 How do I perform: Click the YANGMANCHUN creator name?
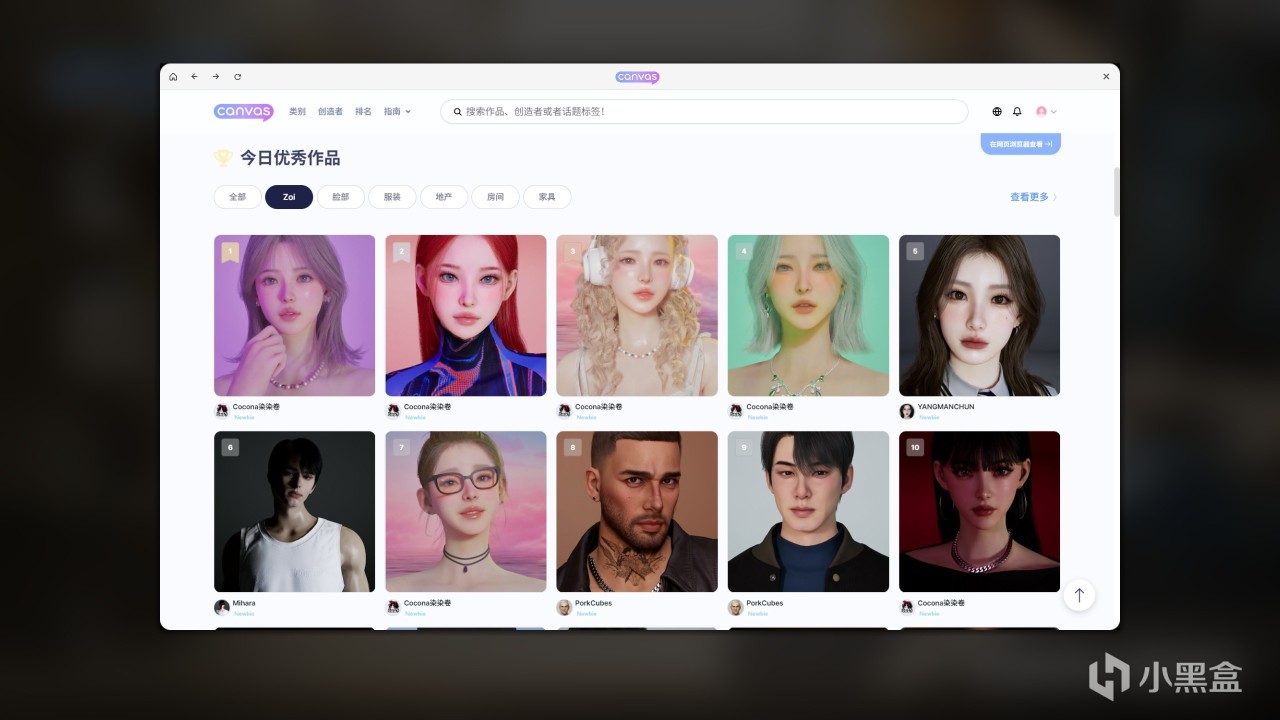(x=946, y=407)
